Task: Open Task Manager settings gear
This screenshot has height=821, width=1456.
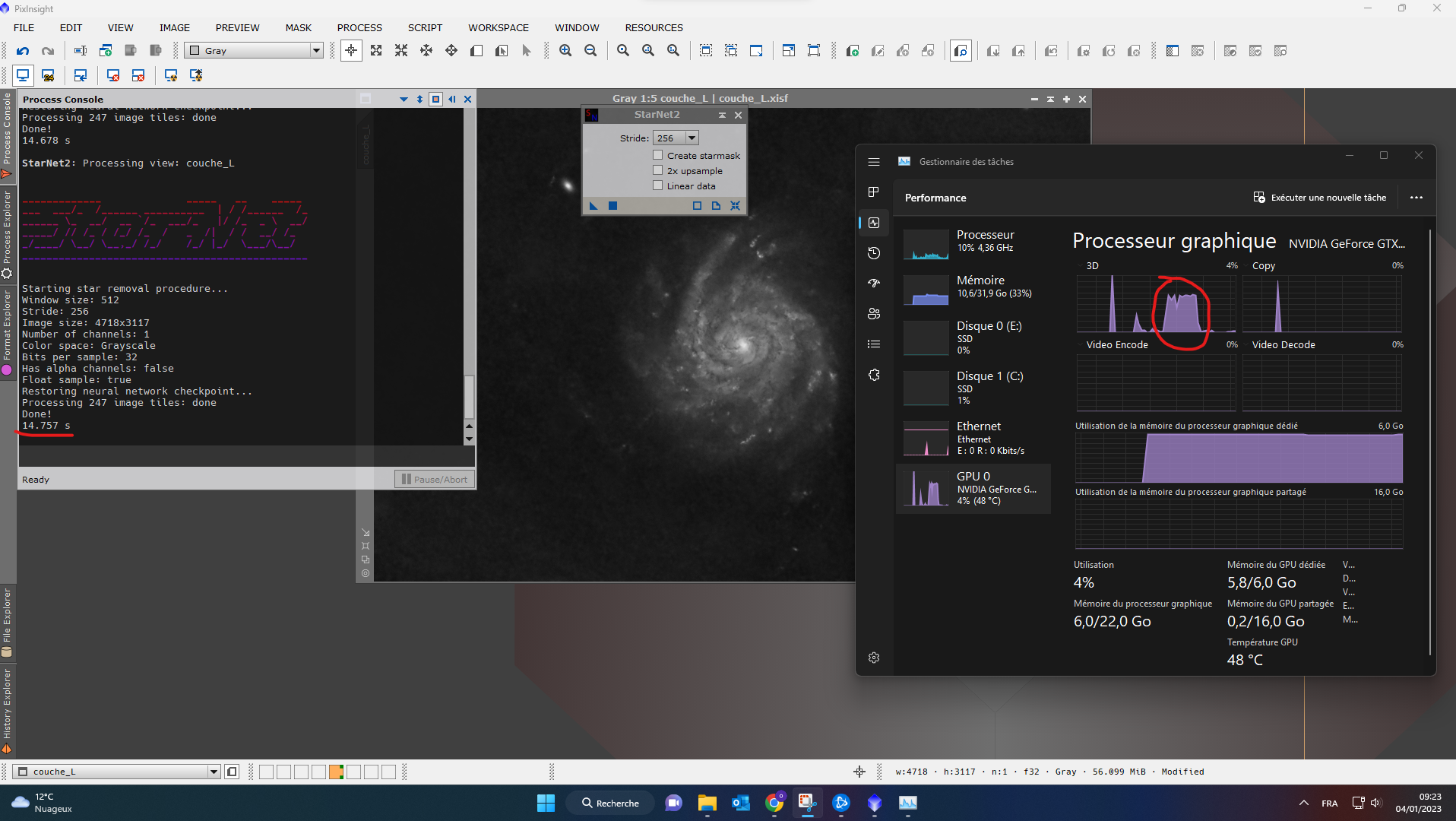Action: click(874, 658)
